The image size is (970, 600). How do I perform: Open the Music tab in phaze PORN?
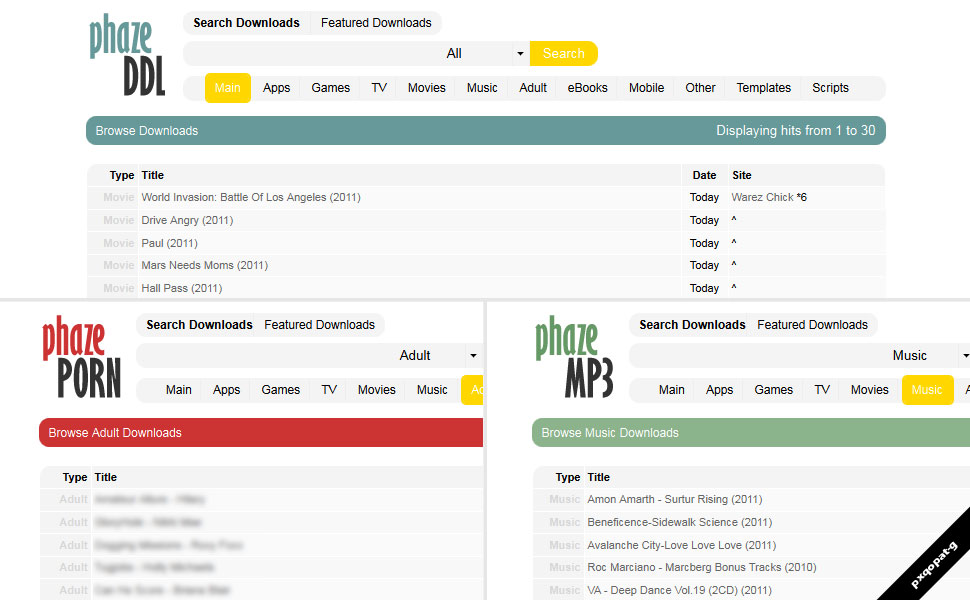(x=432, y=390)
